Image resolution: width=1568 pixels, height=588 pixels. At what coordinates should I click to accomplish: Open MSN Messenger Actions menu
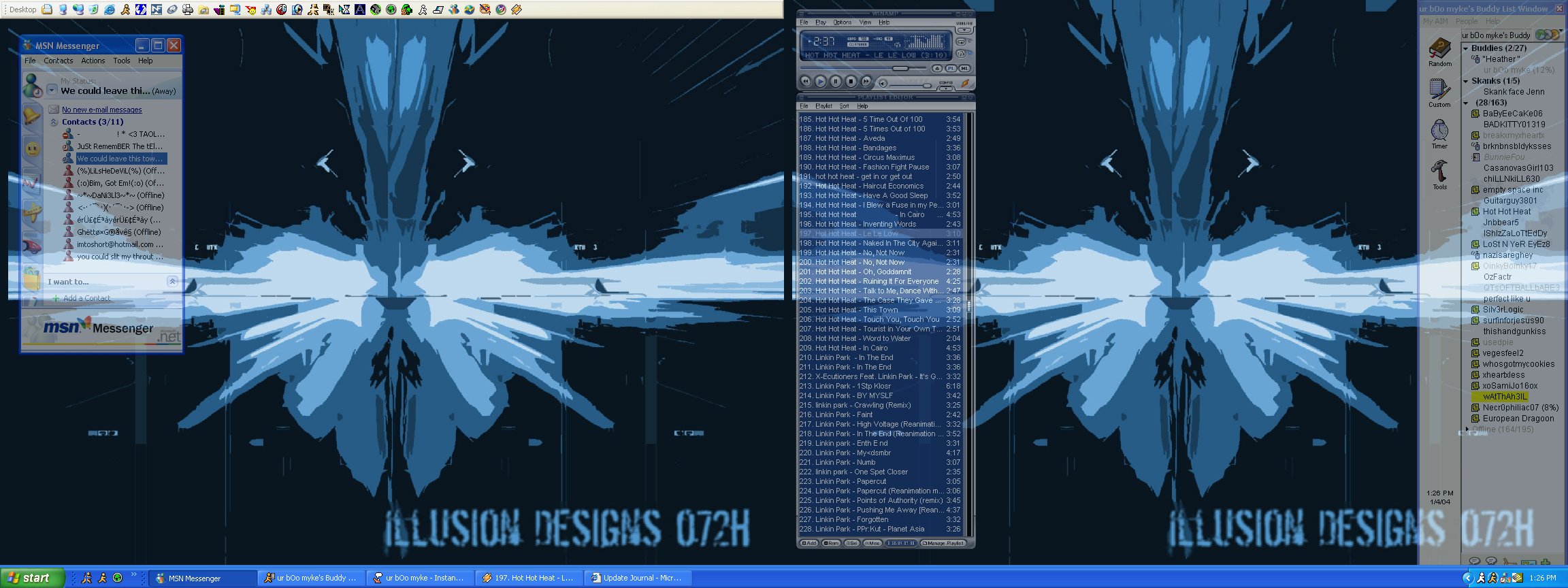coord(93,61)
